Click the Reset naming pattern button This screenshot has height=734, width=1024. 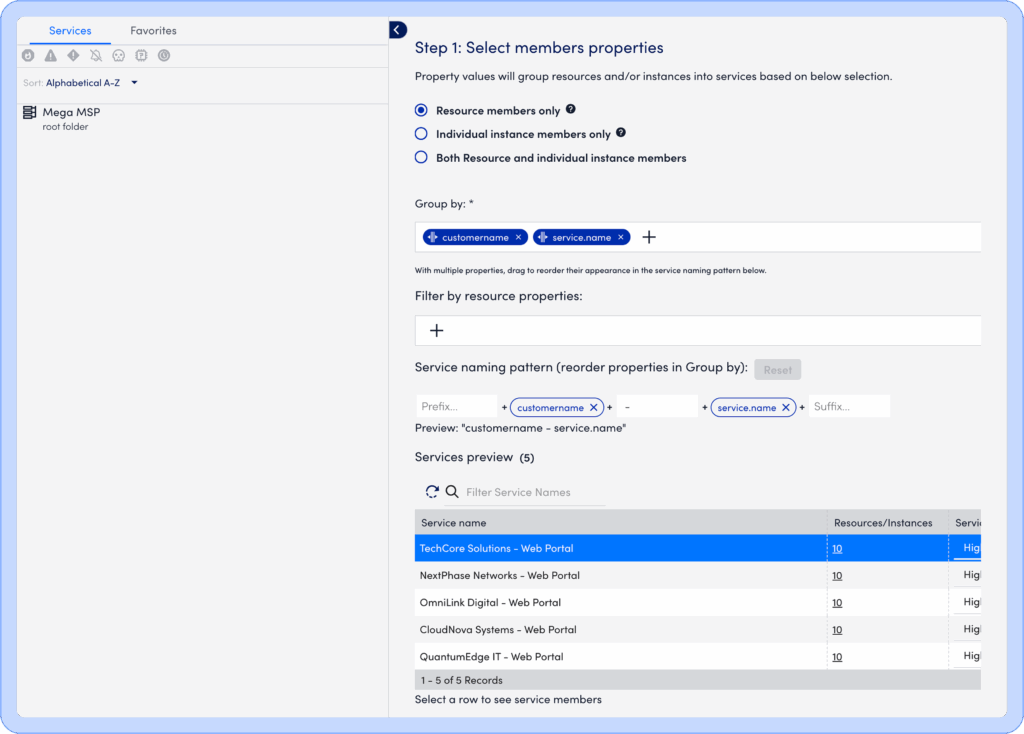pos(777,370)
